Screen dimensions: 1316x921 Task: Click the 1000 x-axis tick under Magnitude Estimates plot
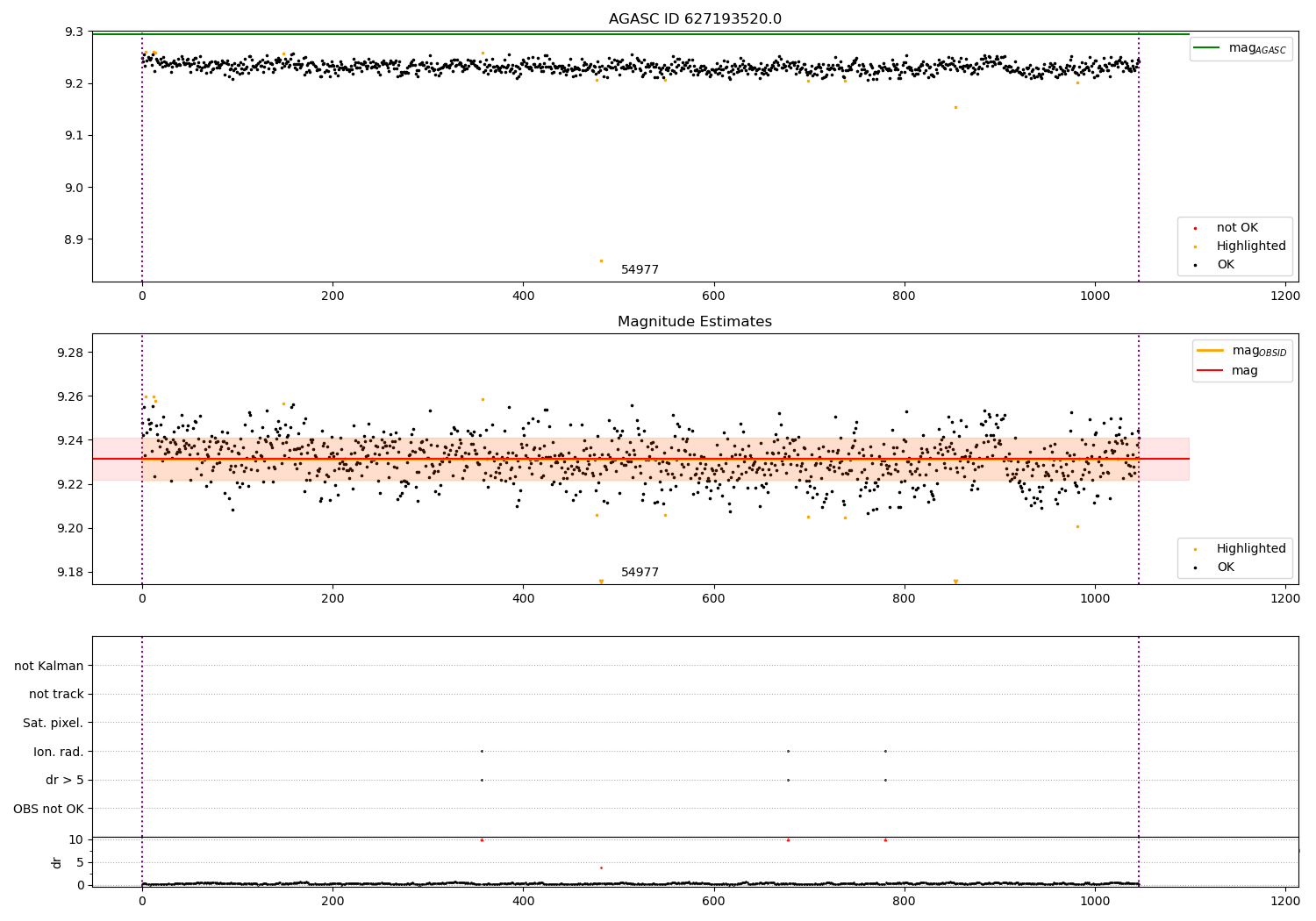pos(1095,599)
